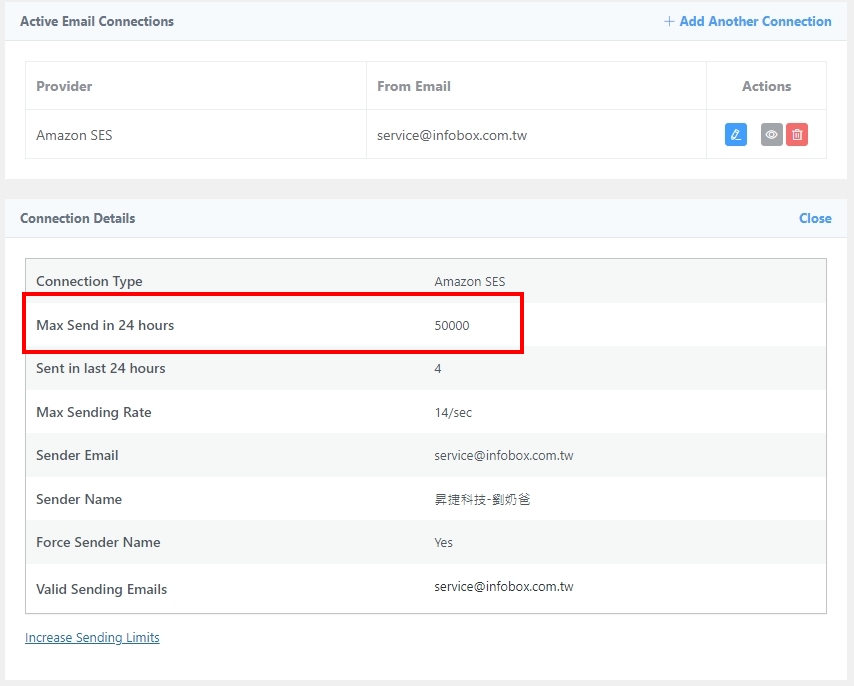Click the Connection Type label
854x686 pixels.
tap(89, 281)
